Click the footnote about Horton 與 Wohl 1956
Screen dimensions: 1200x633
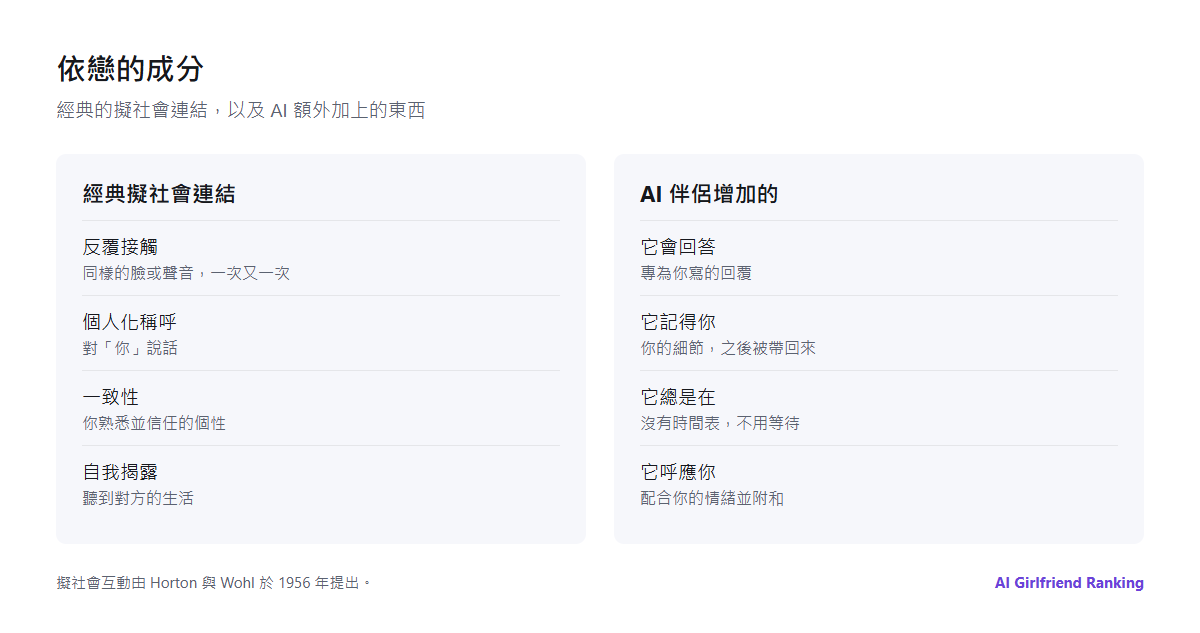click(x=214, y=583)
